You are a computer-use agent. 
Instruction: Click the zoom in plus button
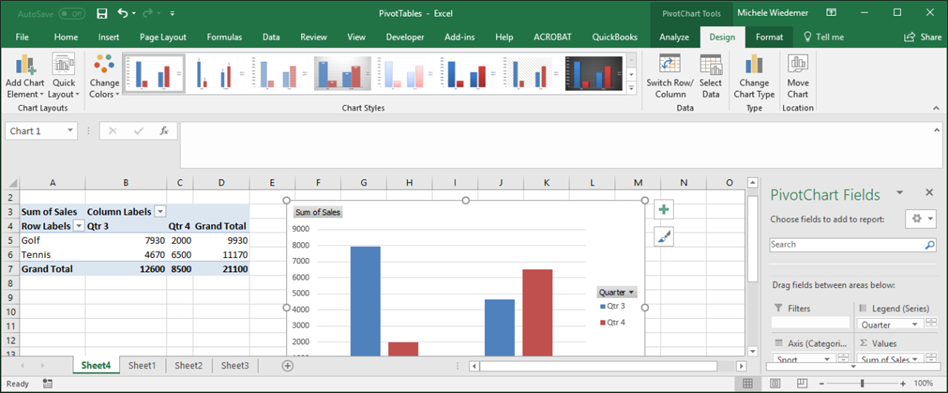click(903, 383)
